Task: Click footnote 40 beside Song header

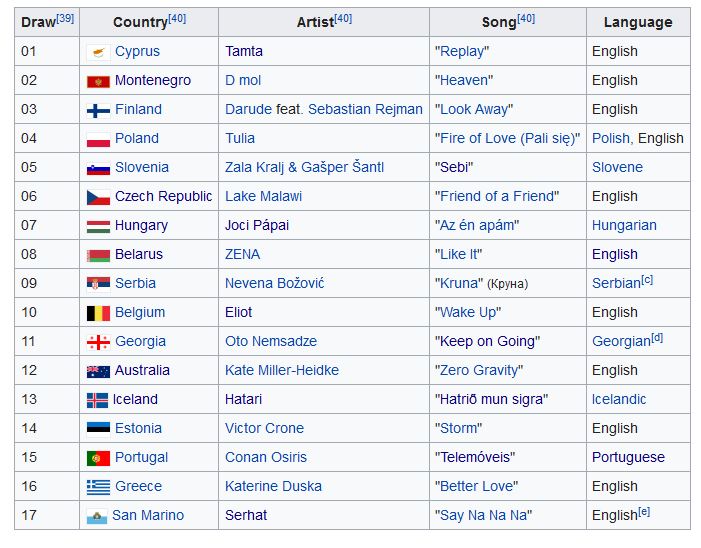Action: (526, 18)
